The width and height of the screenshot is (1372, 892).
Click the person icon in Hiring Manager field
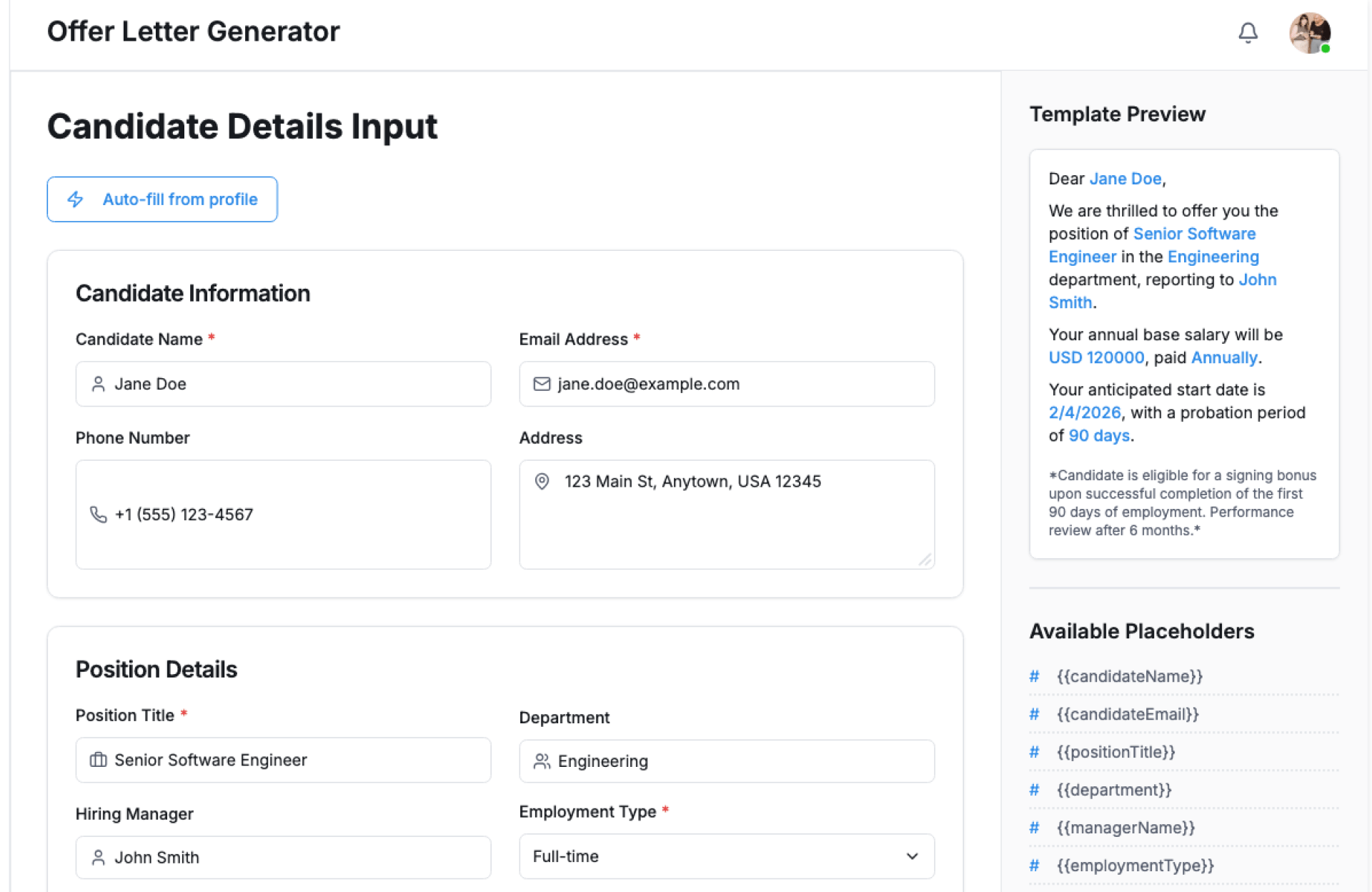click(x=99, y=858)
